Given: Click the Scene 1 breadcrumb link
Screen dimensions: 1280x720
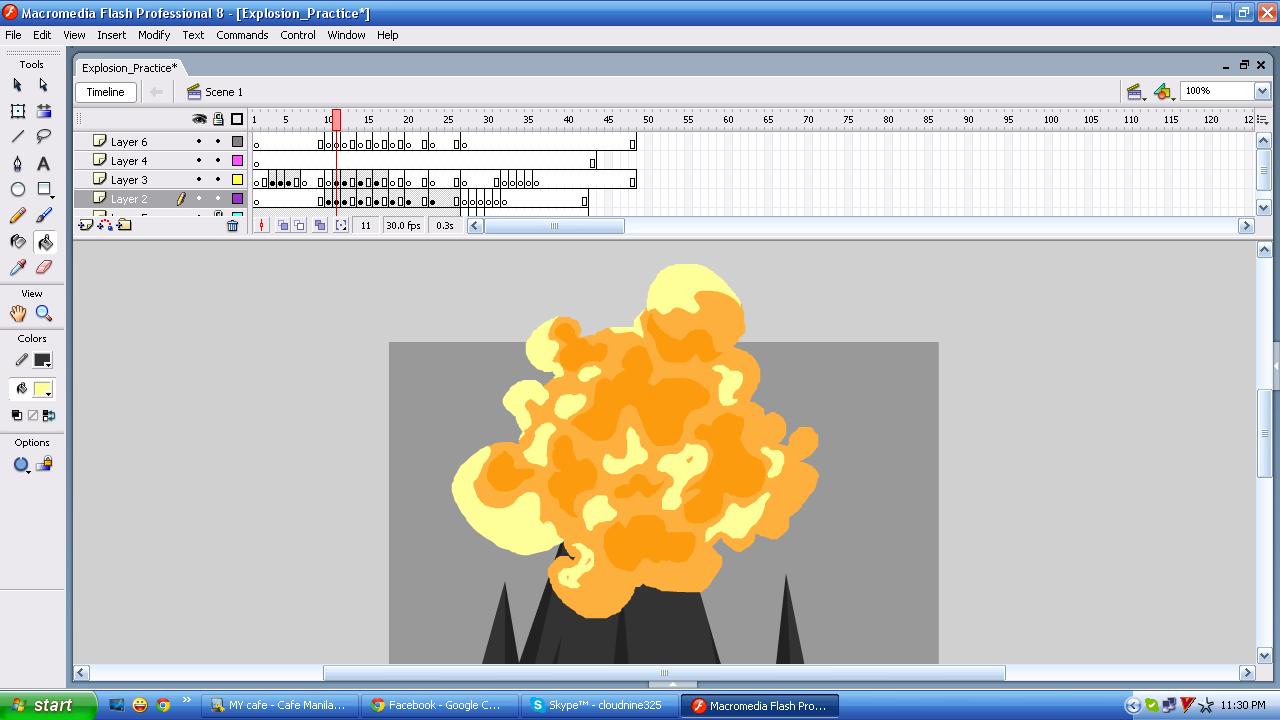Looking at the screenshot, I should tap(222, 92).
